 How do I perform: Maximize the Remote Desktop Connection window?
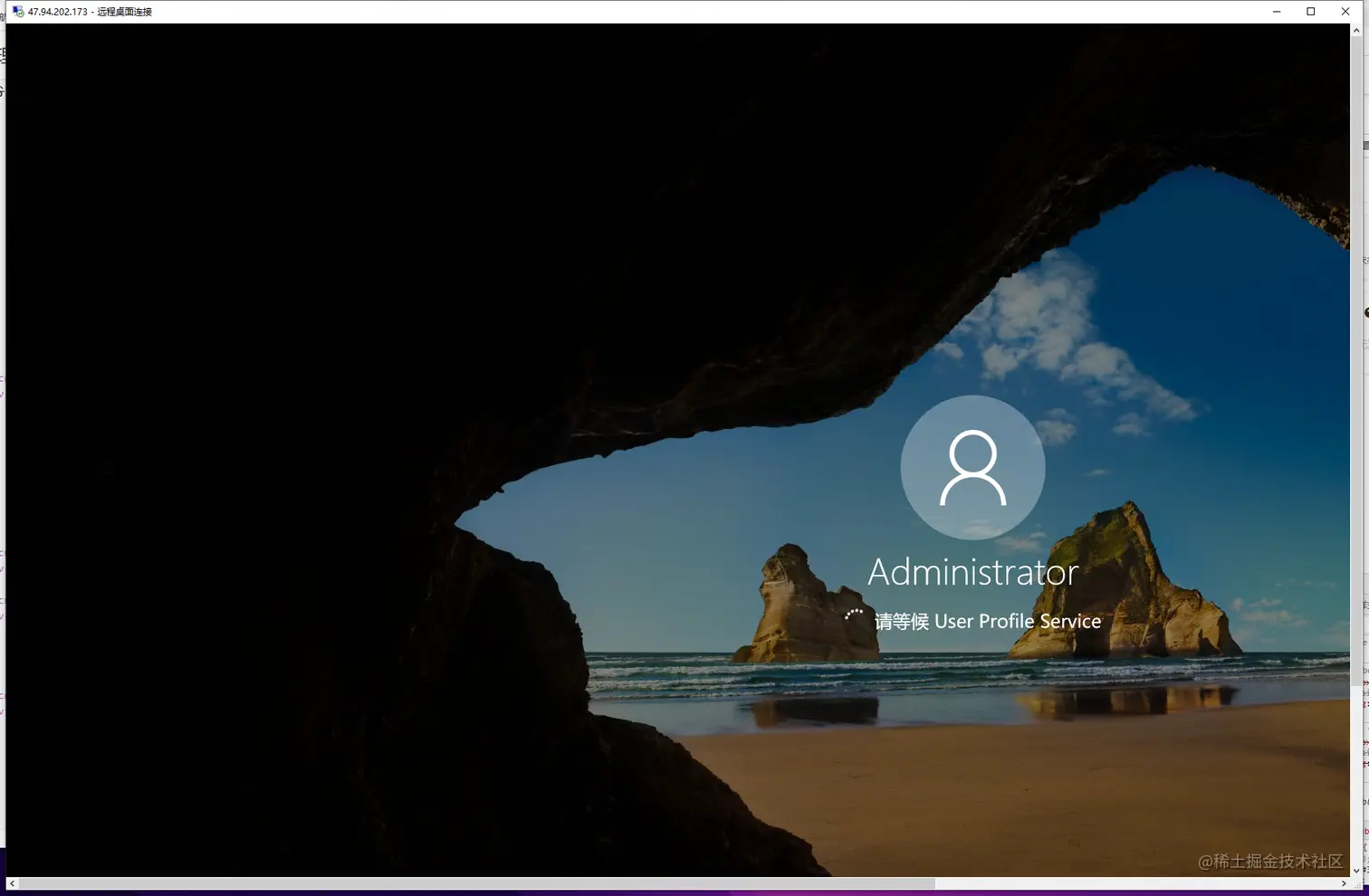point(1310,12)
